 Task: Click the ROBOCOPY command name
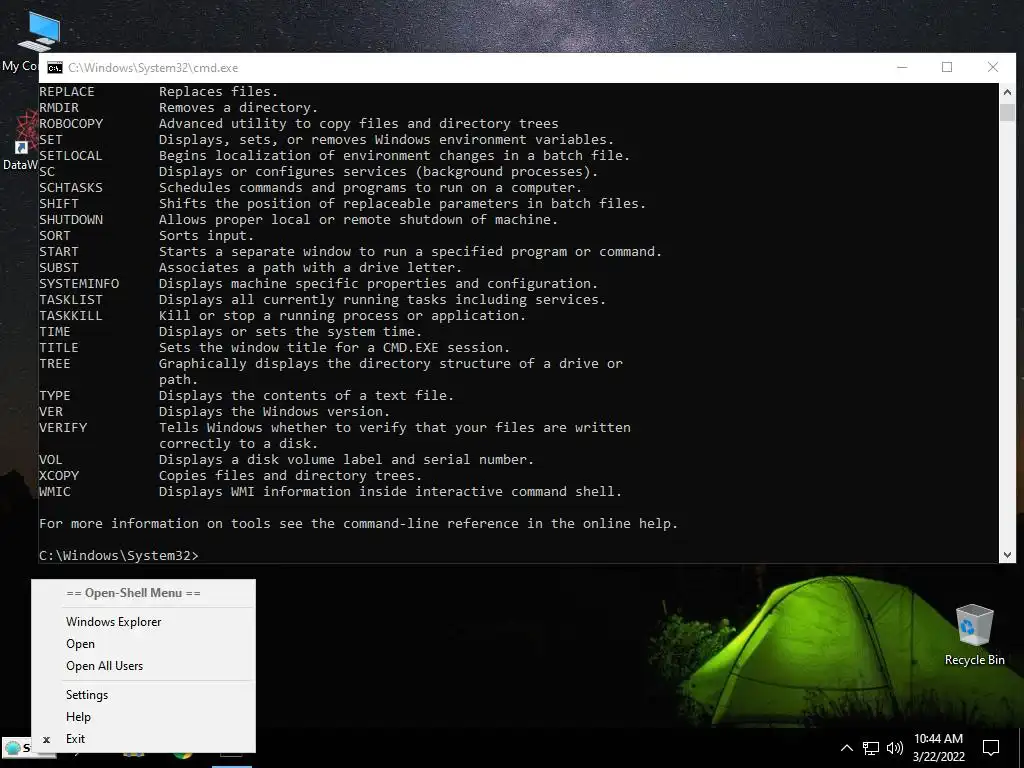pos(71,123)
